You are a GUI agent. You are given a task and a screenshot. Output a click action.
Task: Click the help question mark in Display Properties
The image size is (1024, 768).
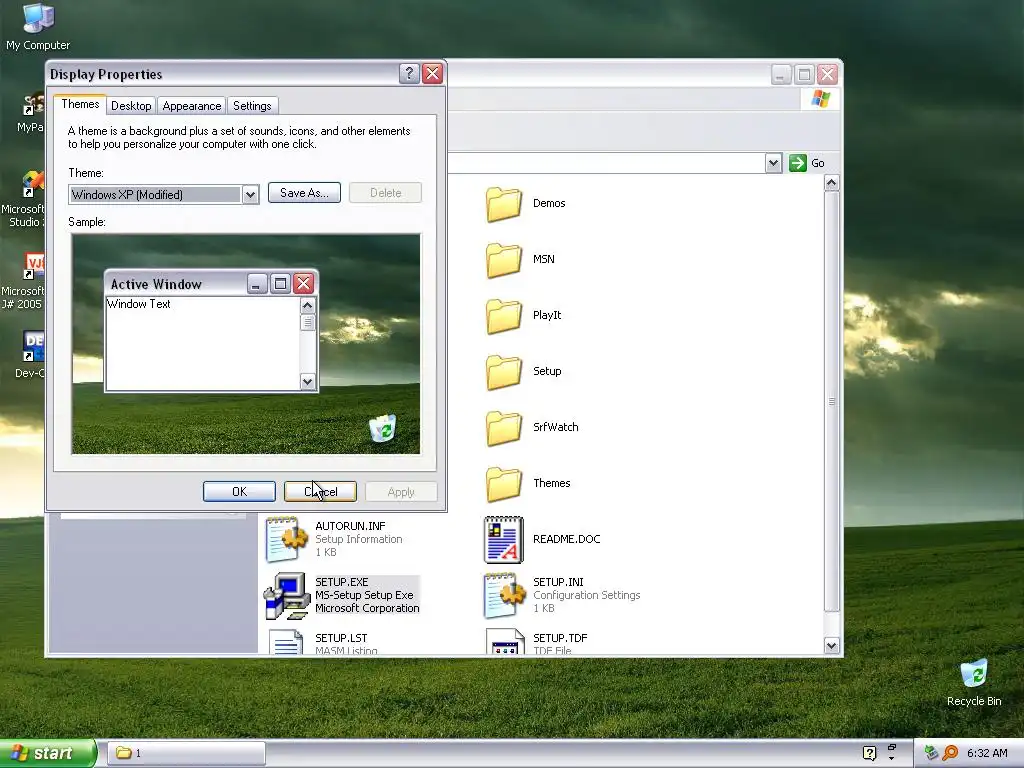click(409, 74)
